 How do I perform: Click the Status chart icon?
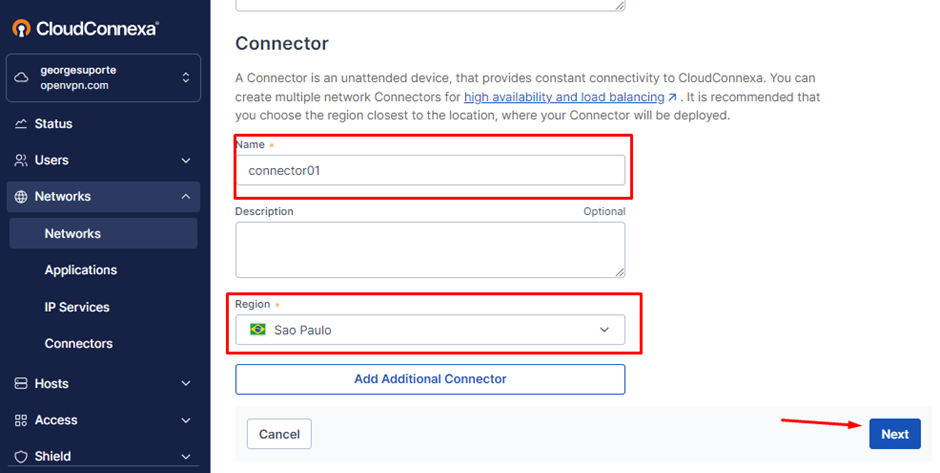pos(21,124)
